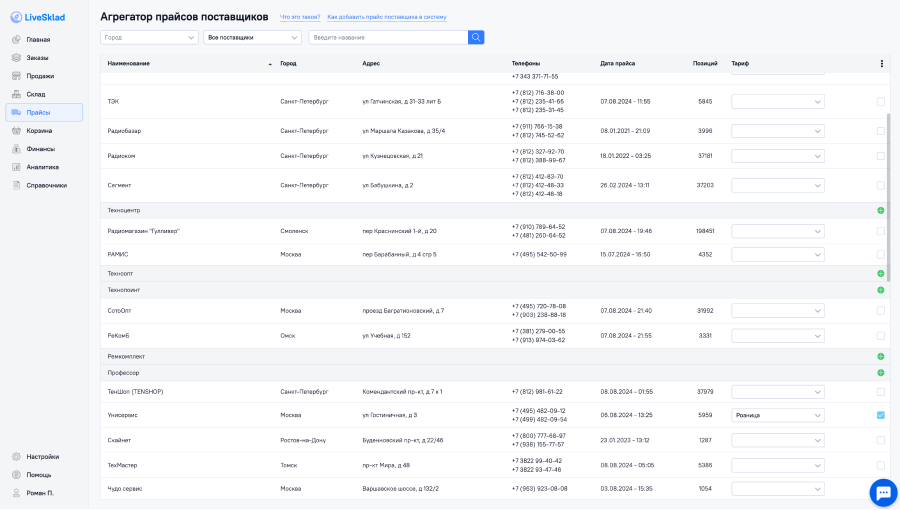This screenshot has height=510, width=900.
Task: Sort by Дата прайса column header
Action: point(618,64)
